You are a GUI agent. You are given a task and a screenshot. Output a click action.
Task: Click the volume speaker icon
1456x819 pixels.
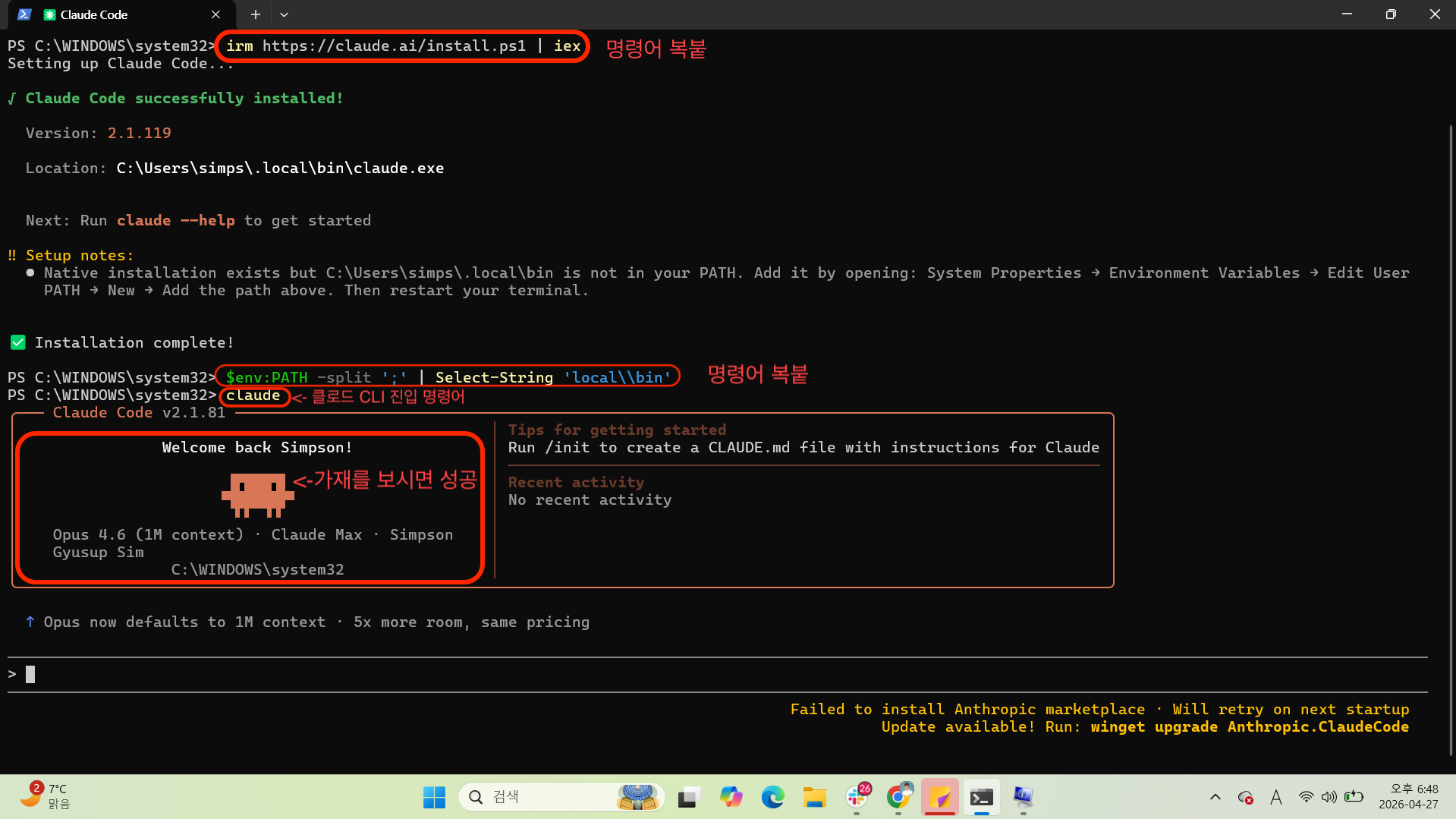(1329, 797)
